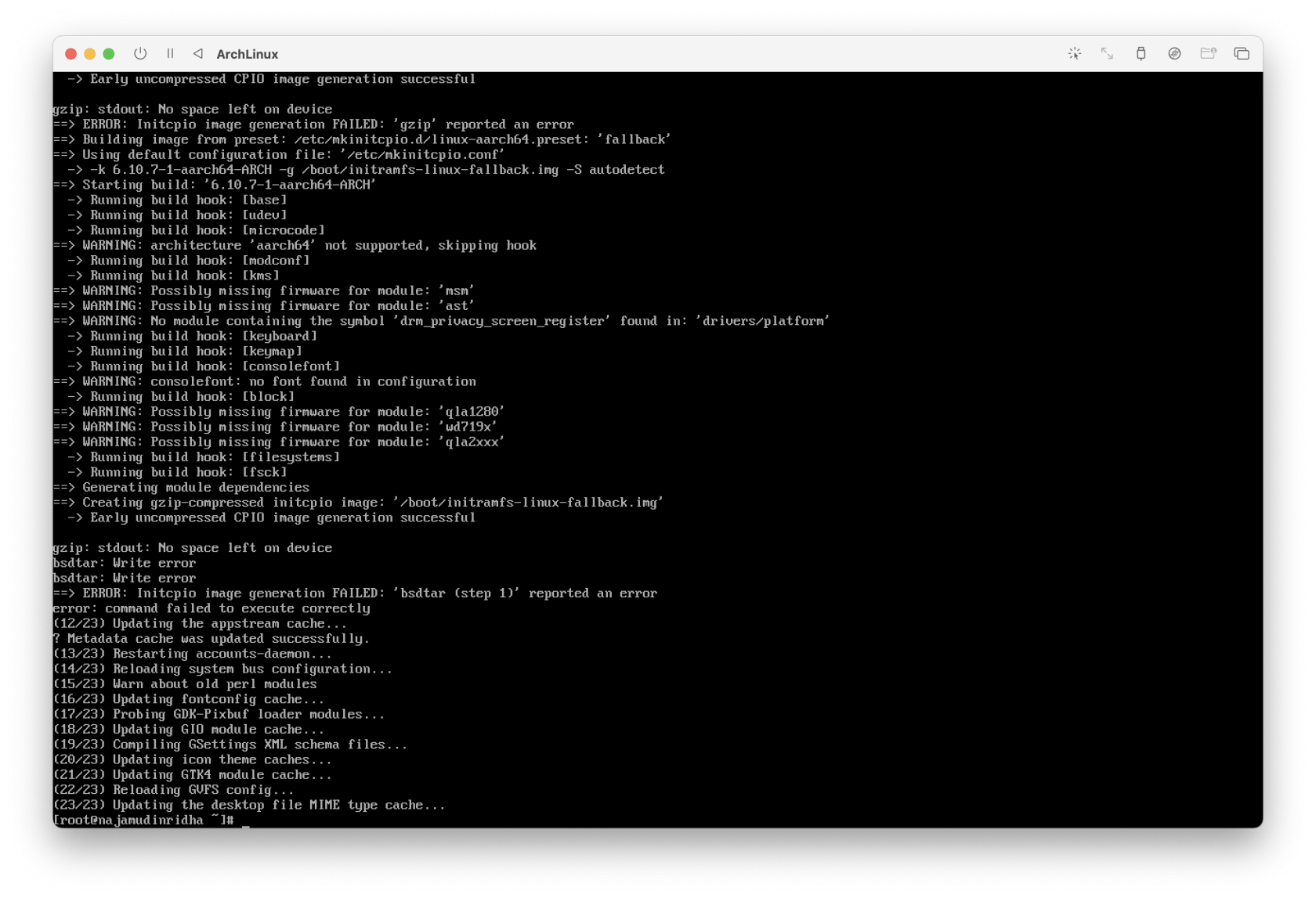The height and width of the screenshot is (898, 1316).
Task: Click "Running build hook: [udev]" line
Action: (x=177, y=215)
